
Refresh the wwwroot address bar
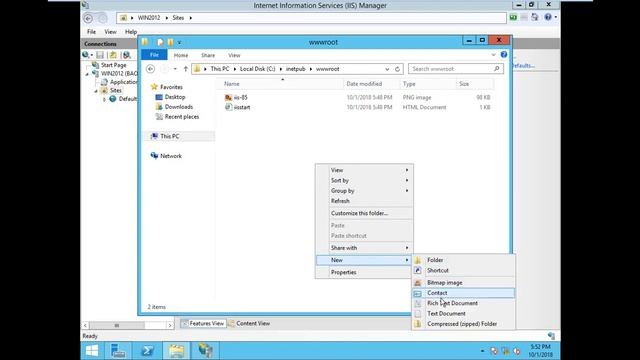[x=397, y=69]
